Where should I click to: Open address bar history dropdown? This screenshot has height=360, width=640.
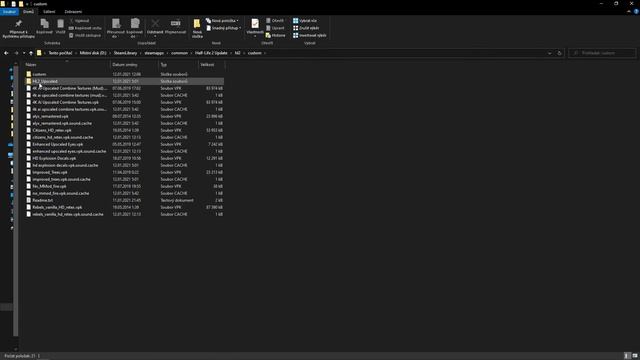[x=549, y=53]
